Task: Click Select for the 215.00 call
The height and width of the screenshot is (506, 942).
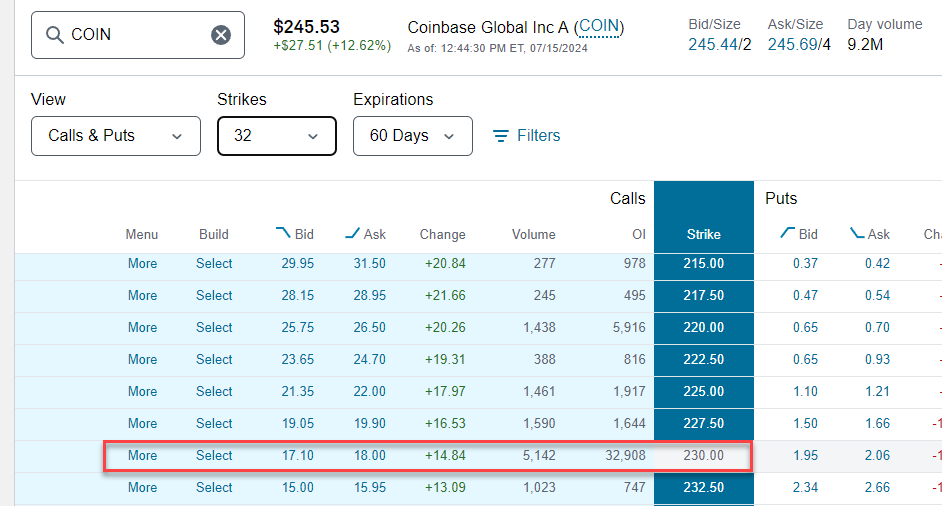Action: click(214, 263)
